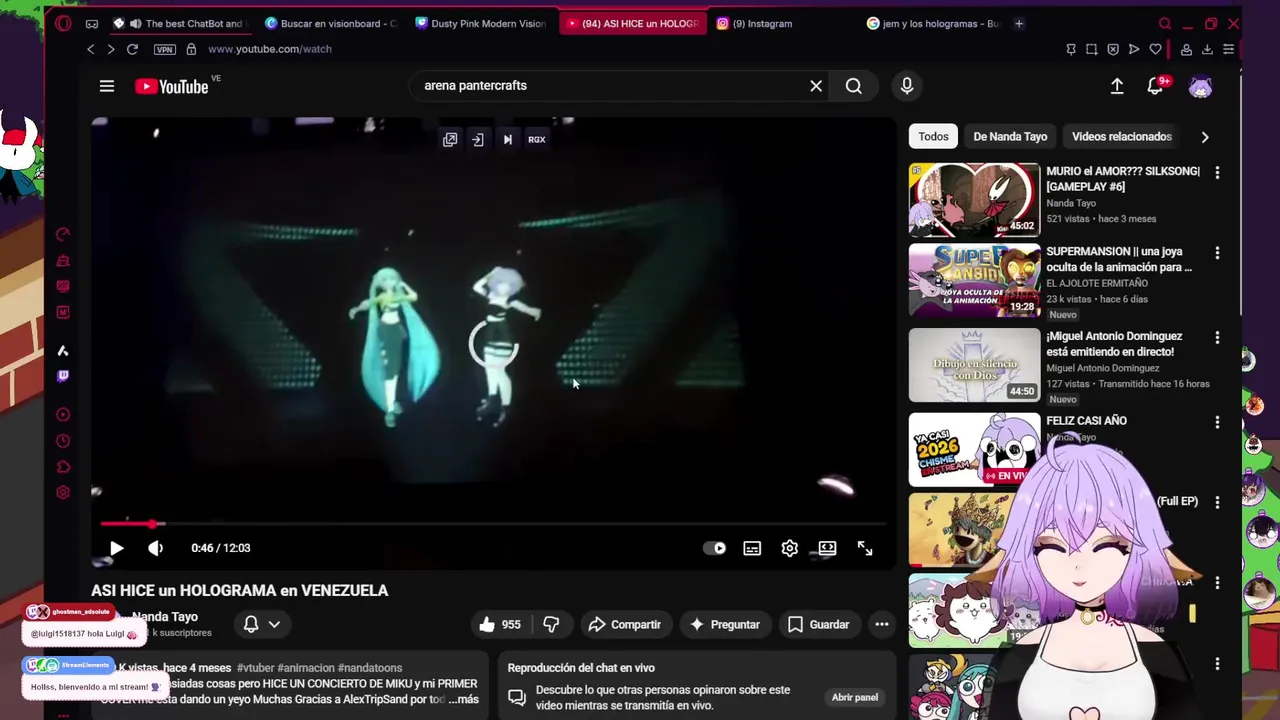Like the video with 955 likes
Image resolution: width=1280 pixels, height=720 pixels.
[499, 624]
